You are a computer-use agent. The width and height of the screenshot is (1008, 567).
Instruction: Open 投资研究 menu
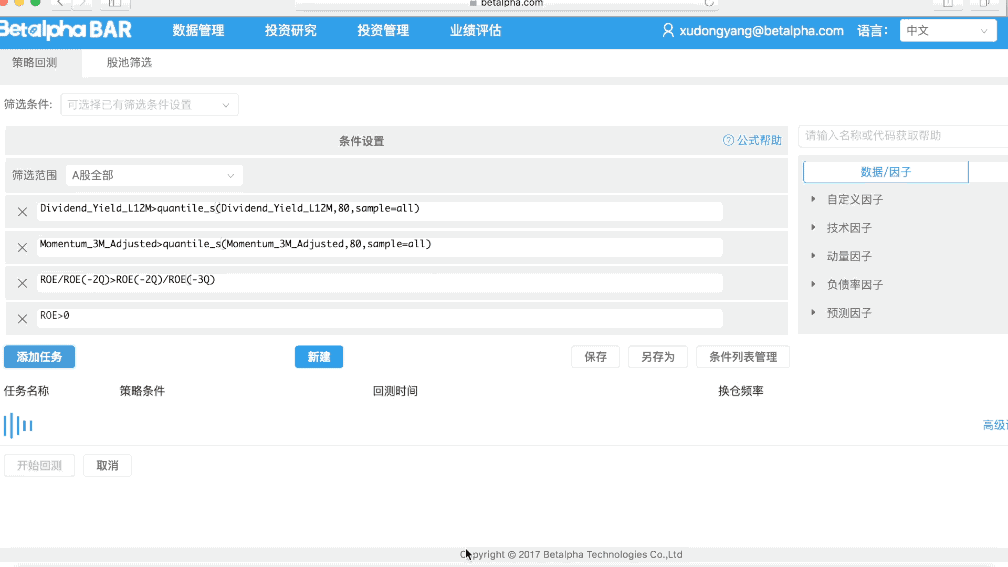pyautogui.click(x=291, y=30)
